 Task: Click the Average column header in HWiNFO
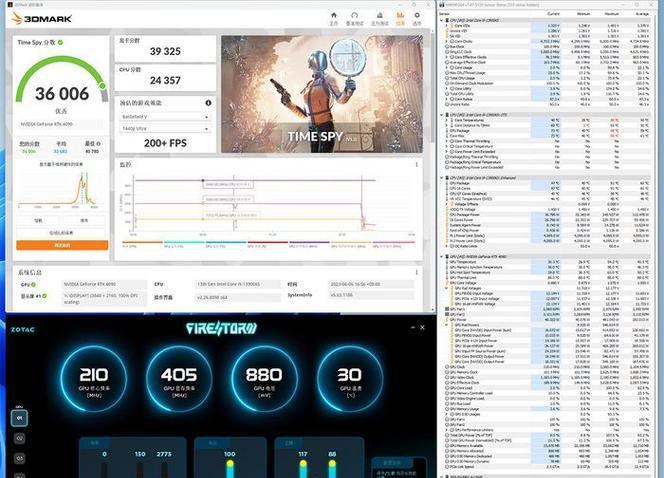tap(642, 14)
